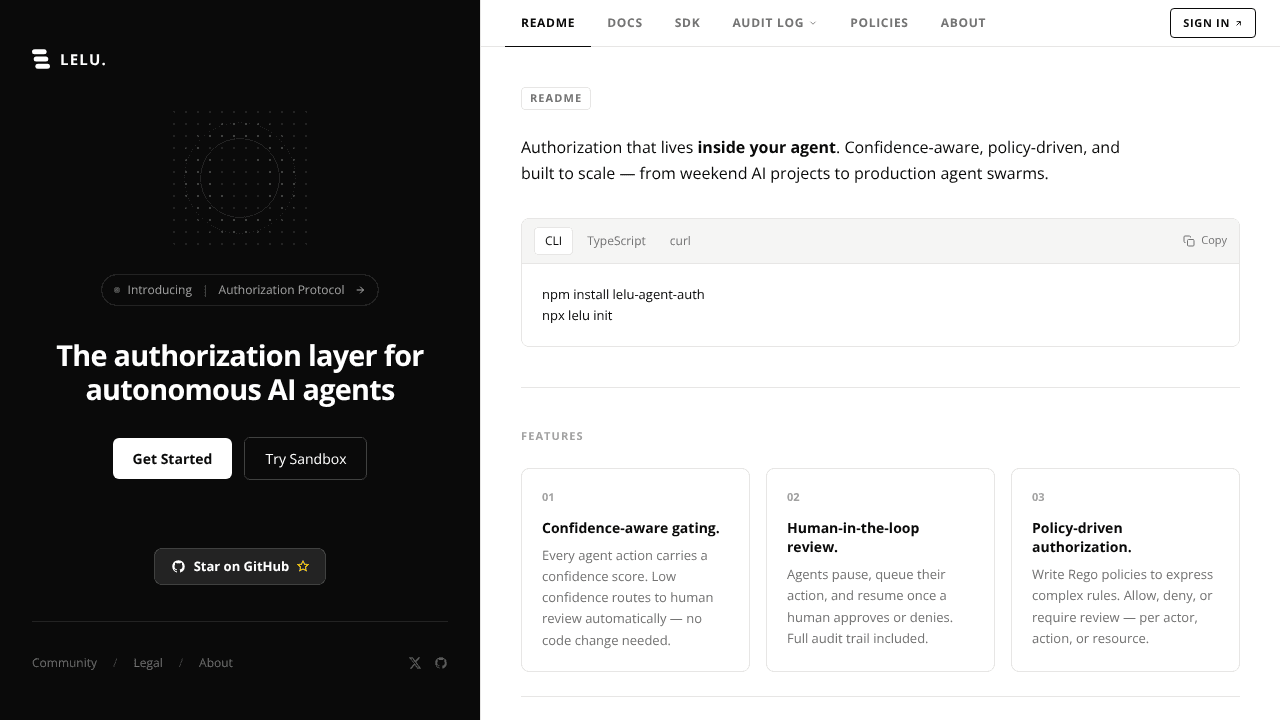This screenshot has width=1280, height=720.
Task: Click the arrow in Authorization Protocol pill
Action: coord(360,290)
